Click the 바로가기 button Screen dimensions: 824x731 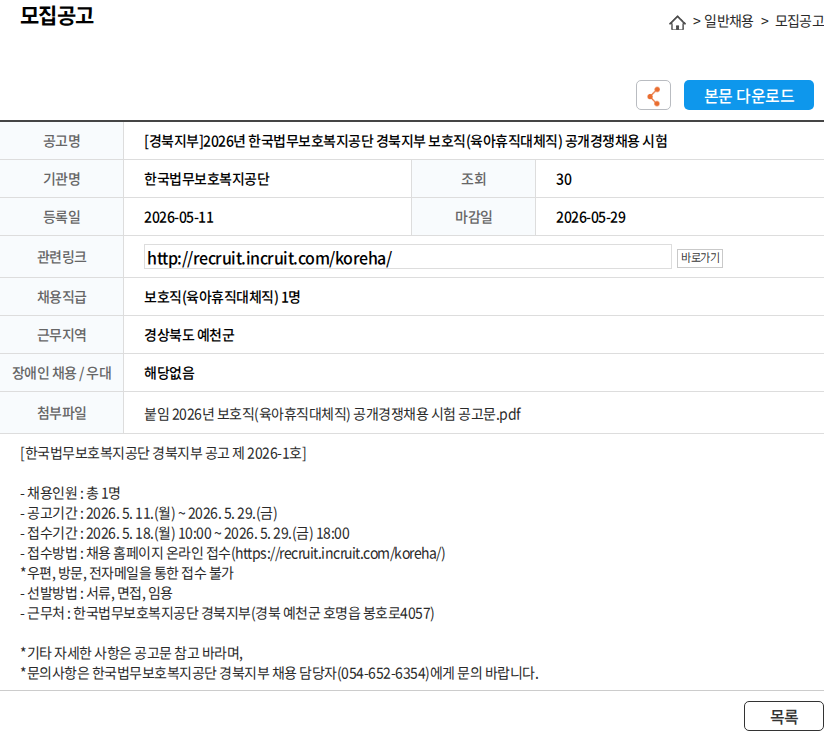point(699,258)
